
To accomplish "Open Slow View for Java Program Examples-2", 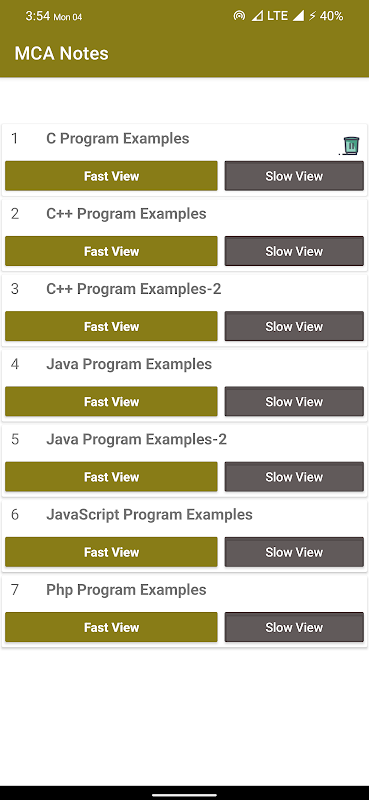I will click(x=294, y=477).
